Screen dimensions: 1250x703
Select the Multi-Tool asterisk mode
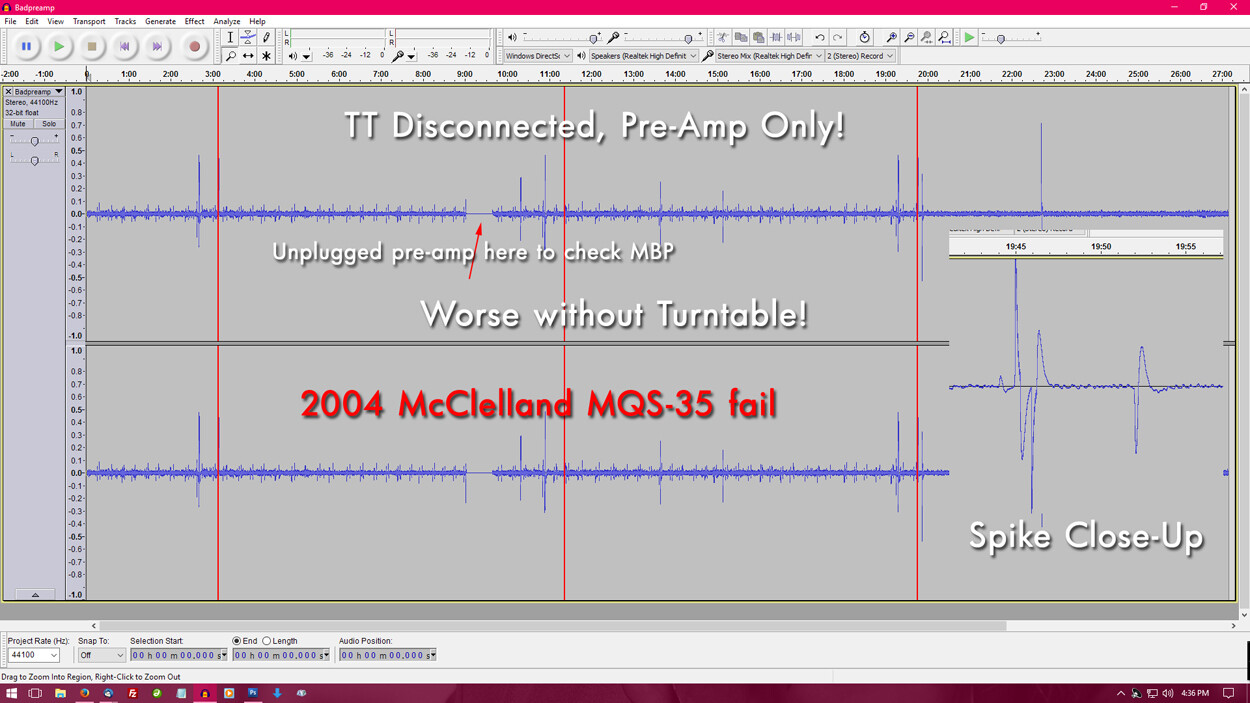[x=266, y=56]
